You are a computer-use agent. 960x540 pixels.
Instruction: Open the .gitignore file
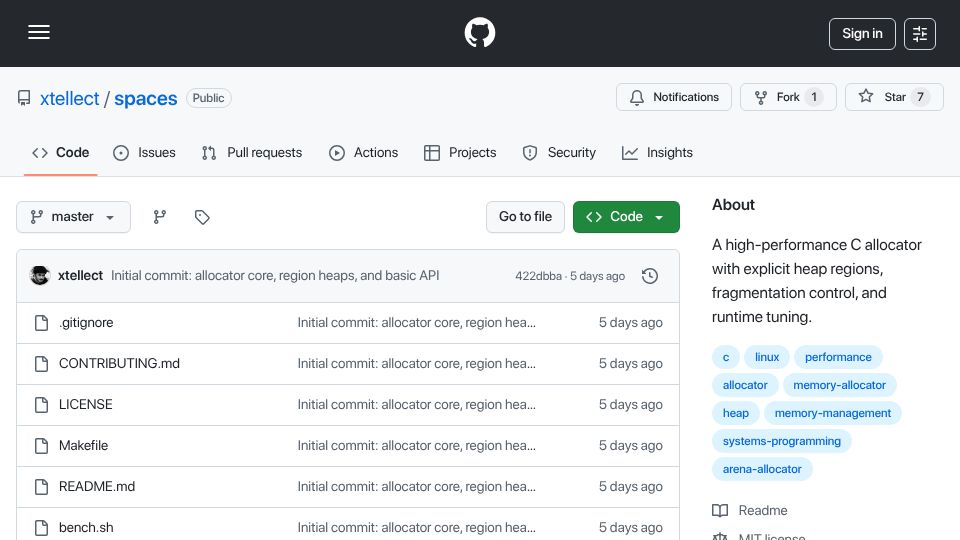(86, 323)
